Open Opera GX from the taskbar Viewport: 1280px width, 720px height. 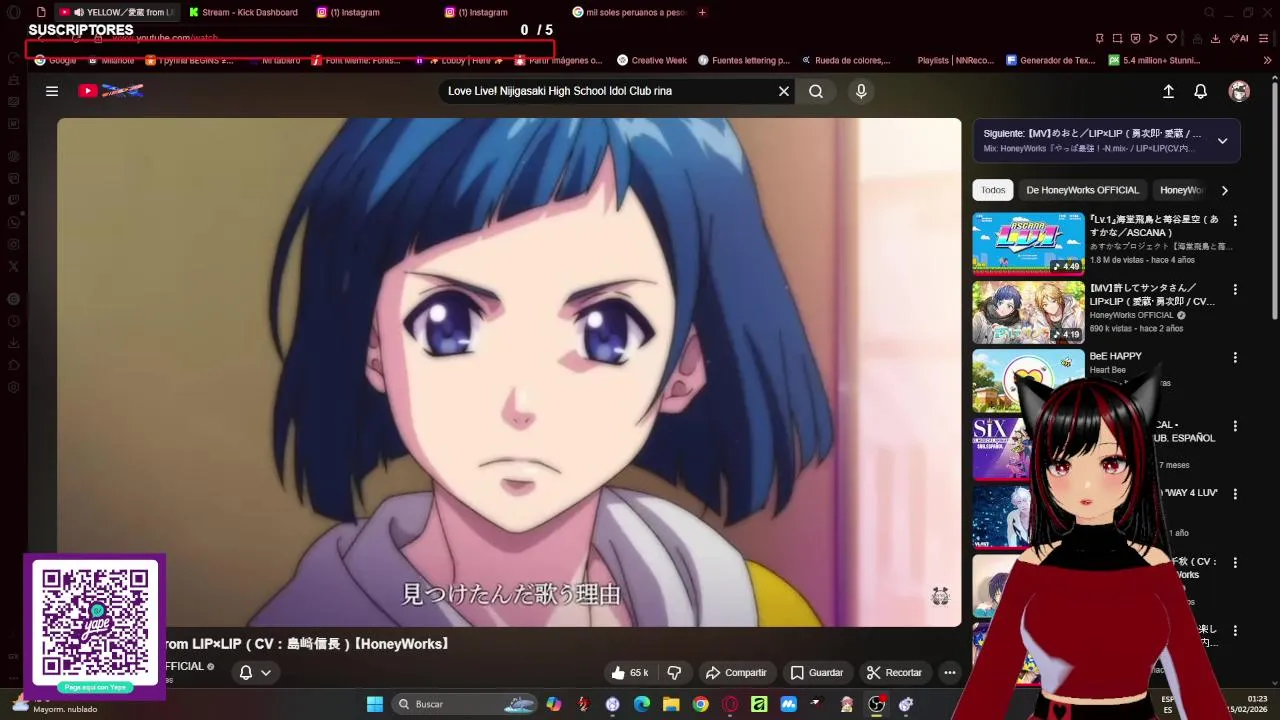(x=730, y=704)
